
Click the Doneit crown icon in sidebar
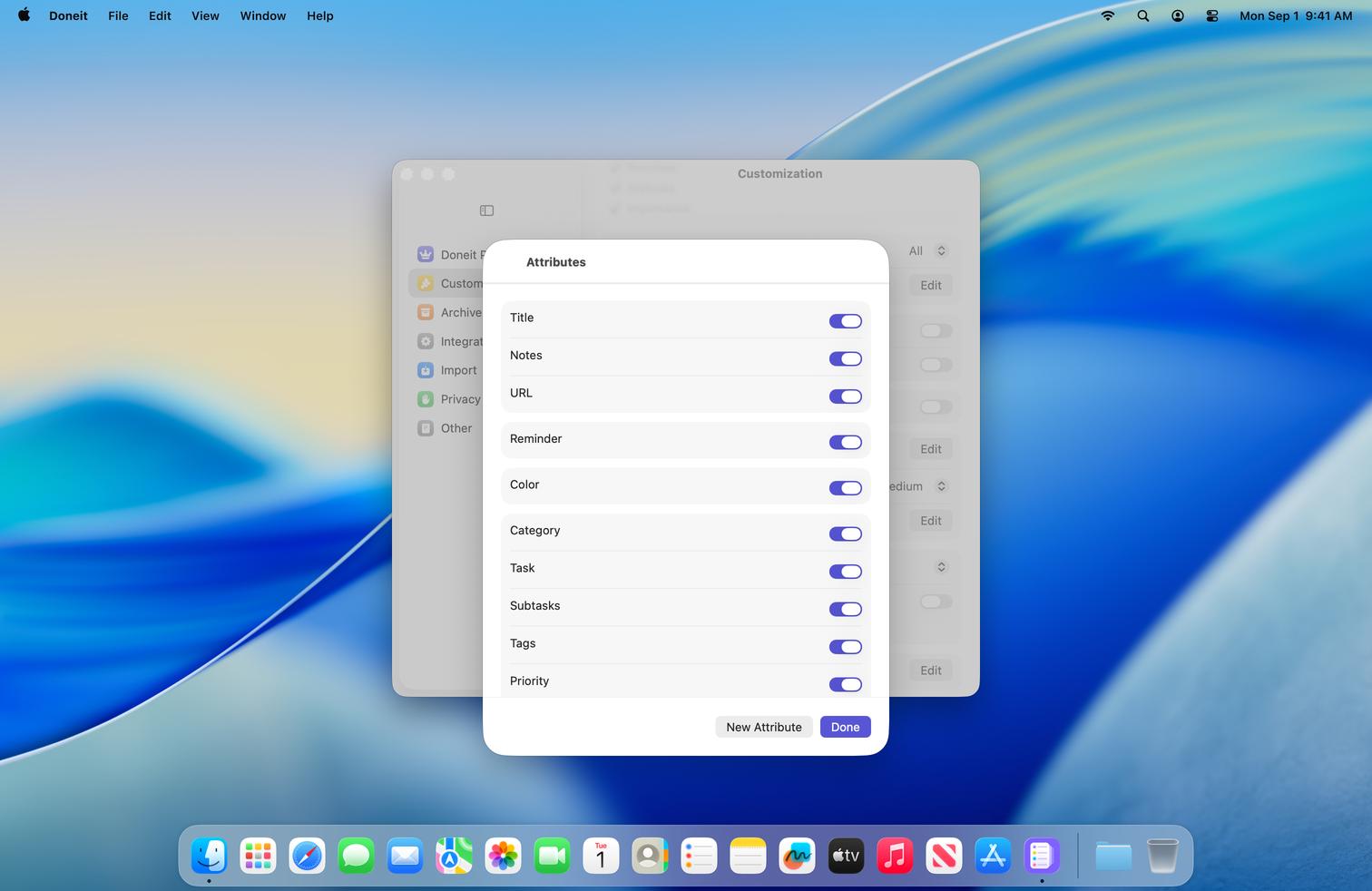pos(426,255)
